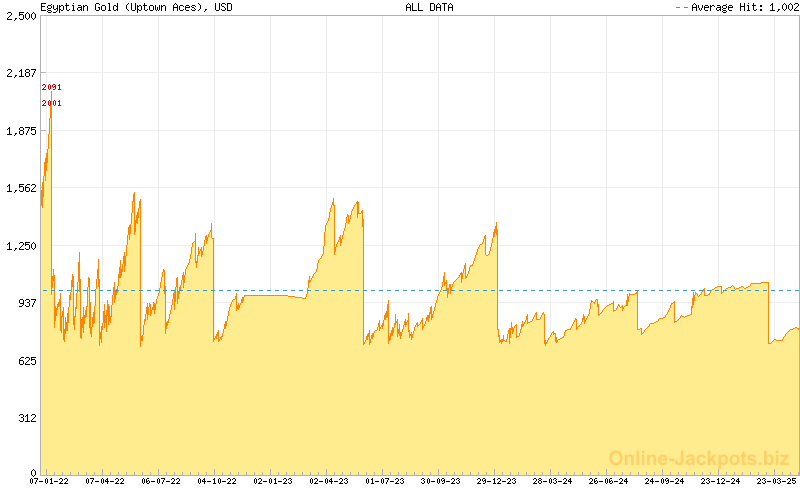Select the 26-06-24 date marker
The width and height of the screenshot is (800, 490).
609,481
